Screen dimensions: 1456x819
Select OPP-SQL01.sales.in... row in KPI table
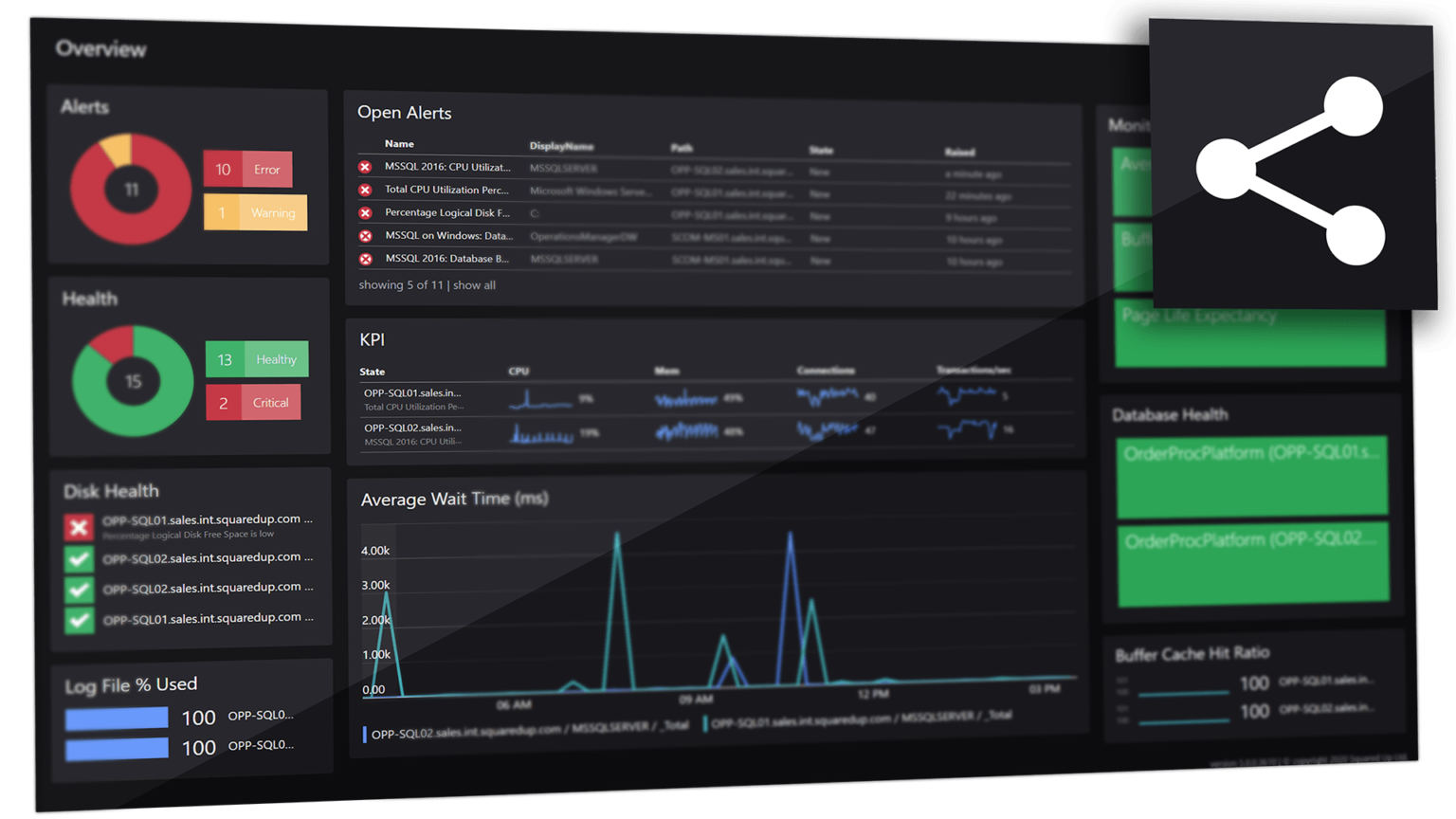pos(716,398)
